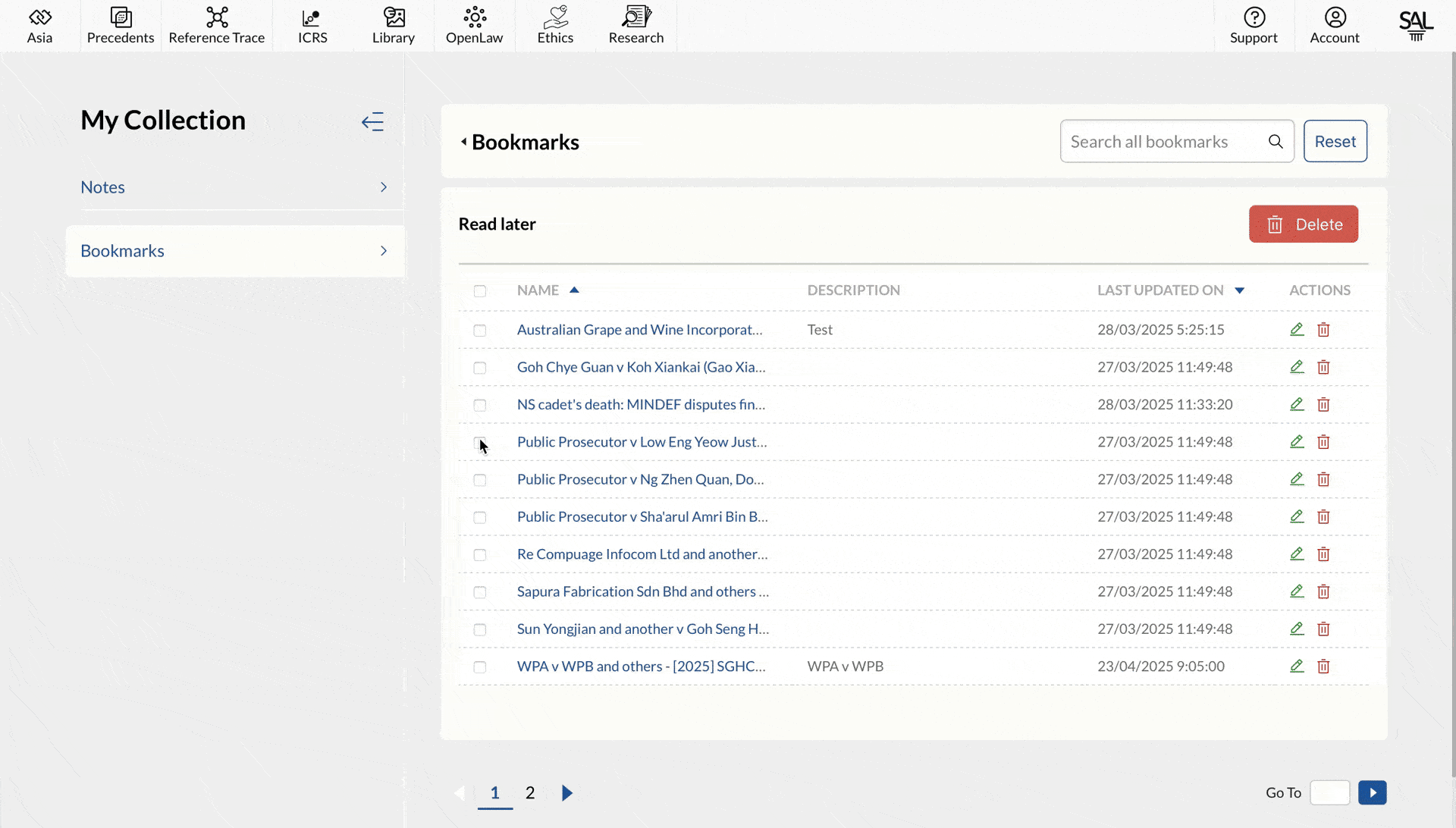Delete the WPA v WPB bookmark
This screenshot has width=1456, height=828.
(1323, 666)
